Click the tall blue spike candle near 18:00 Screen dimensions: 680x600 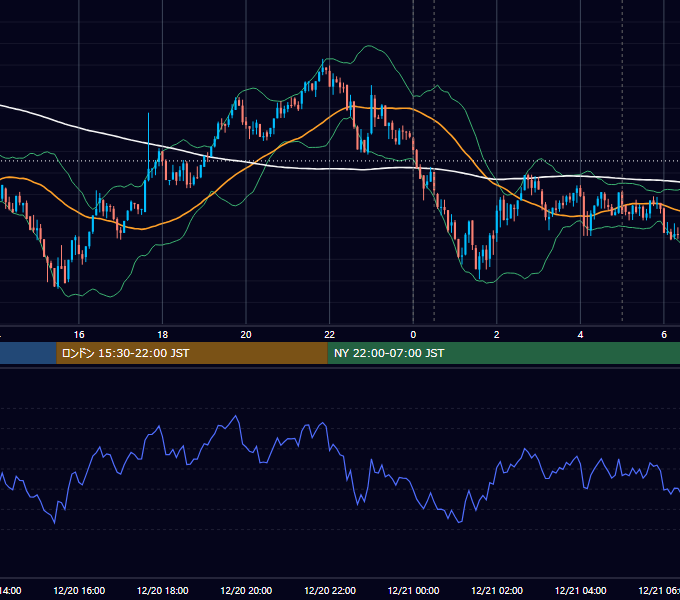pos(148,145)
